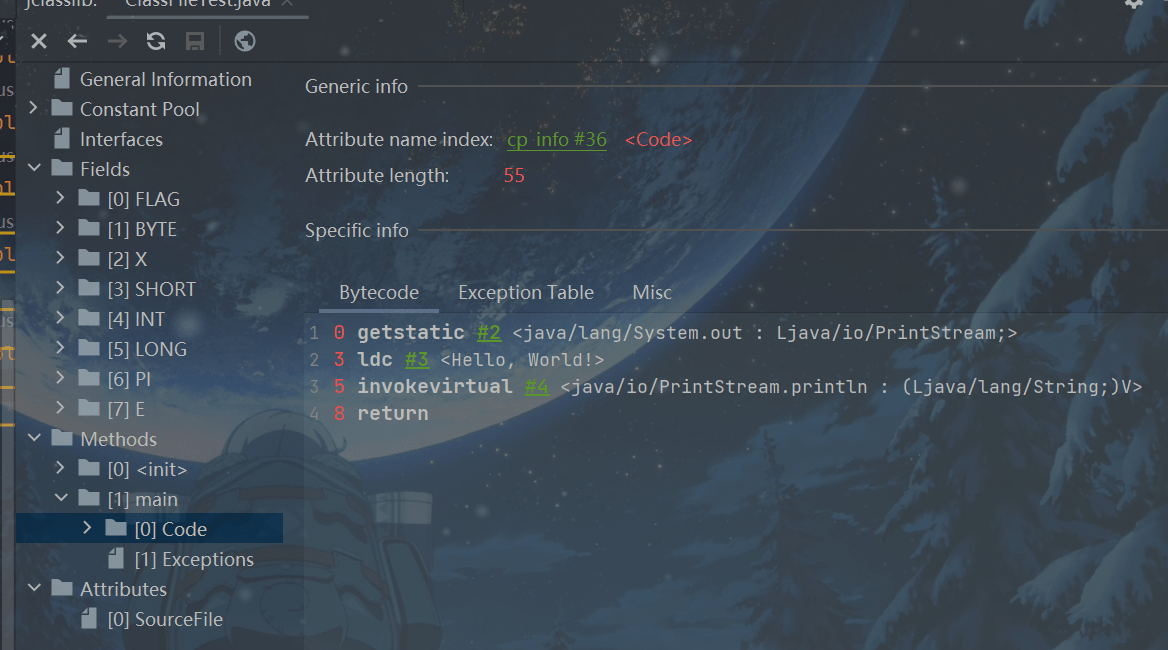Click the close X toolbar icon
Viewport: 1168px width, 650px height.
(39, 41)
